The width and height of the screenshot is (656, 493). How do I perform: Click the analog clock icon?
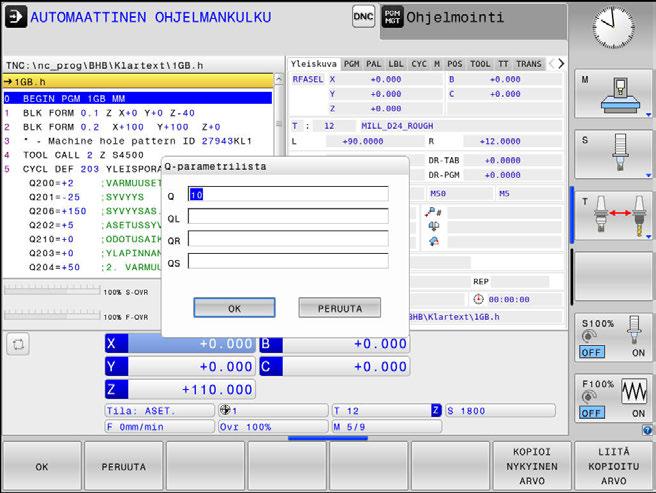612,28
